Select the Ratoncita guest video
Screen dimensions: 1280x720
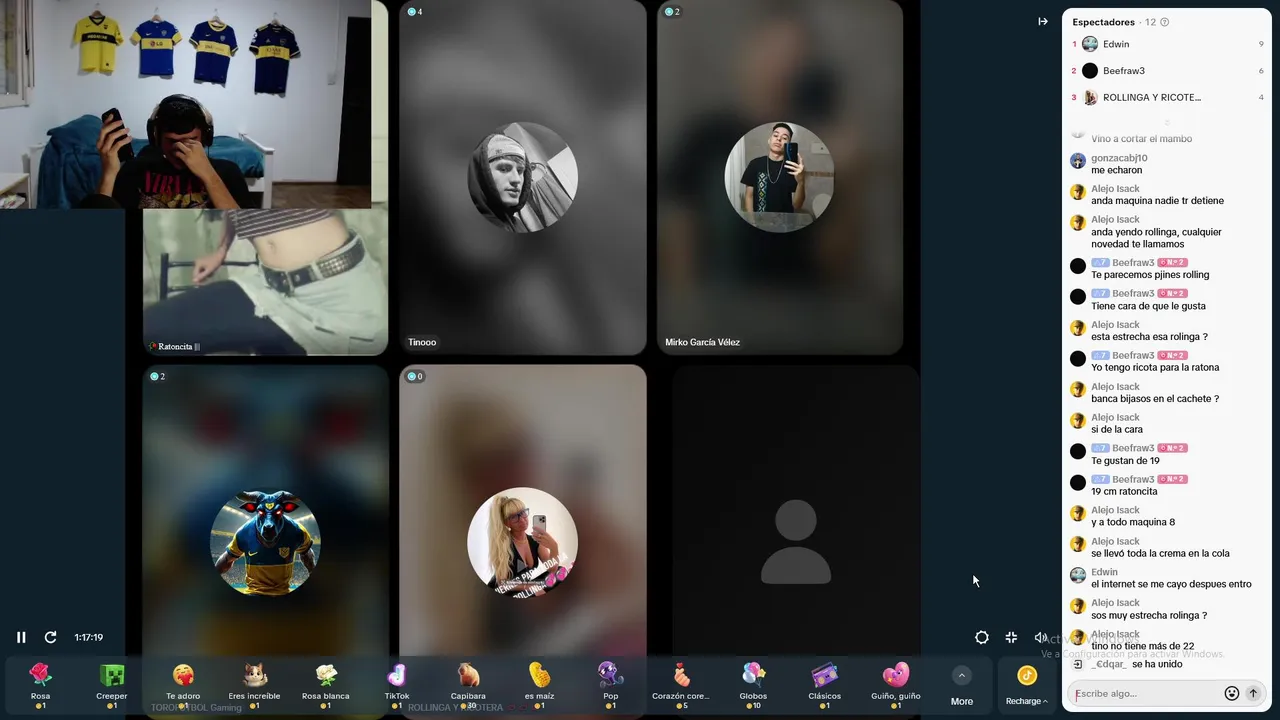(x=265, y=282)
